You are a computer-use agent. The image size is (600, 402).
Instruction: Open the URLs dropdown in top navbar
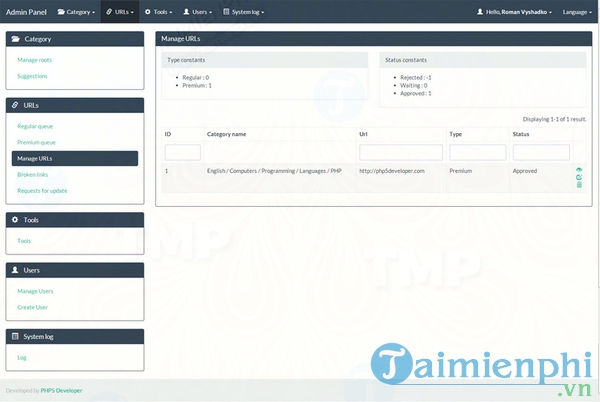(x=120, y=12)
